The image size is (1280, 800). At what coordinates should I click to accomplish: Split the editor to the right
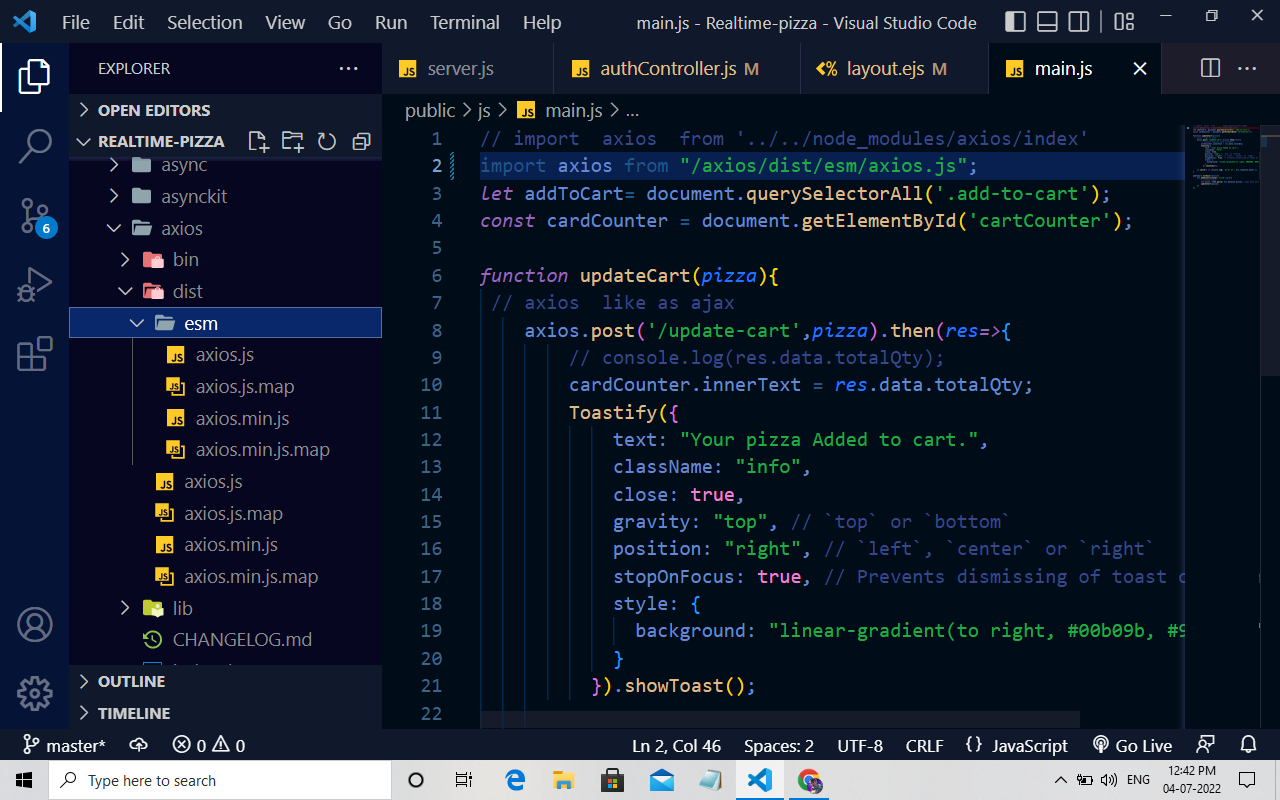tap(1210, 69)
